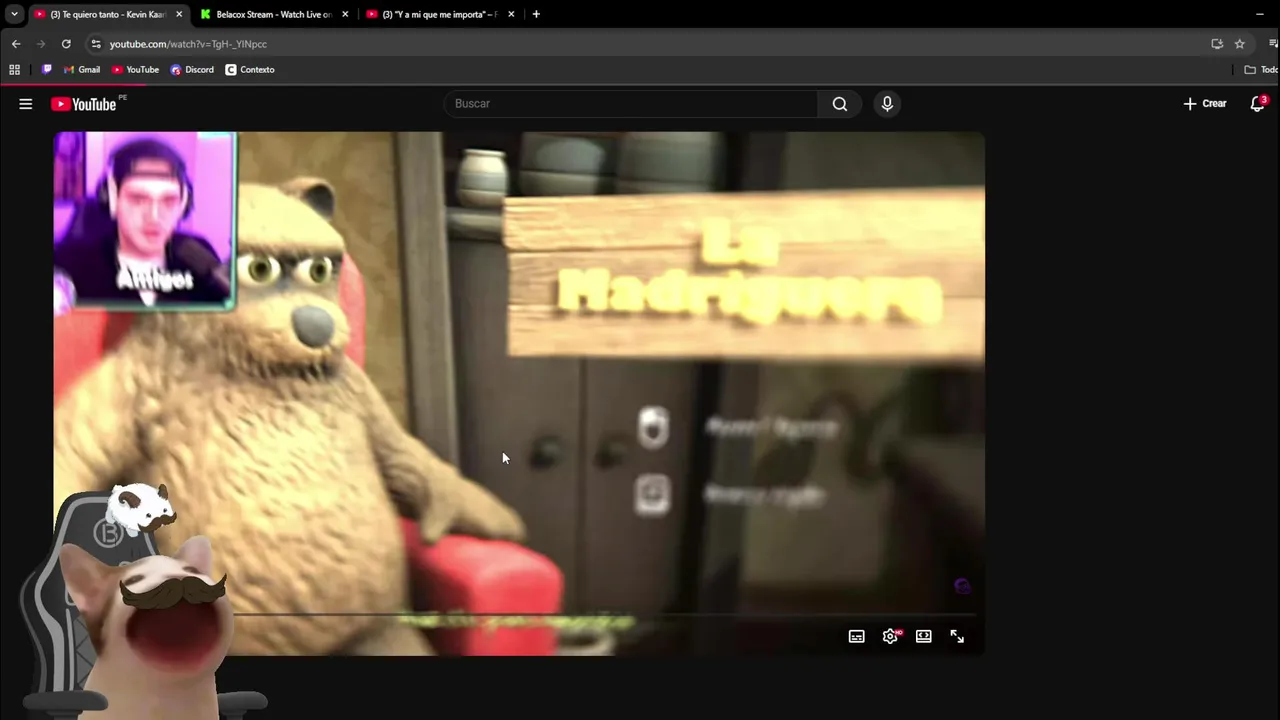Click the streamer webcam overlay
This screenshot has width=1280, height=720.
pos(145,220)
